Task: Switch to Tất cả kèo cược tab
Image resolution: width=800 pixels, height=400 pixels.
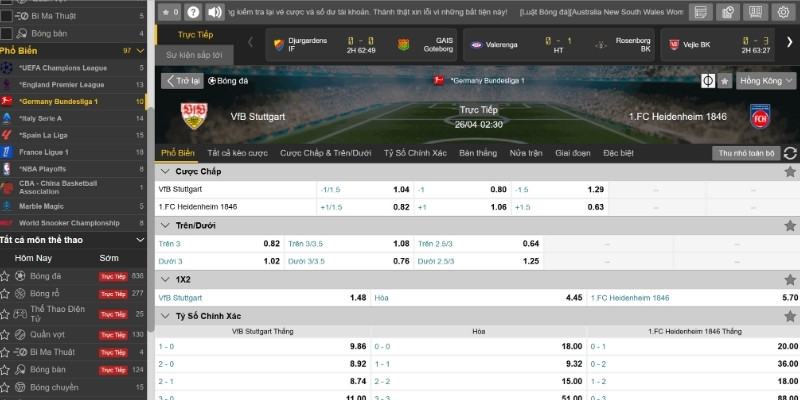Action: tap(237, 153)
